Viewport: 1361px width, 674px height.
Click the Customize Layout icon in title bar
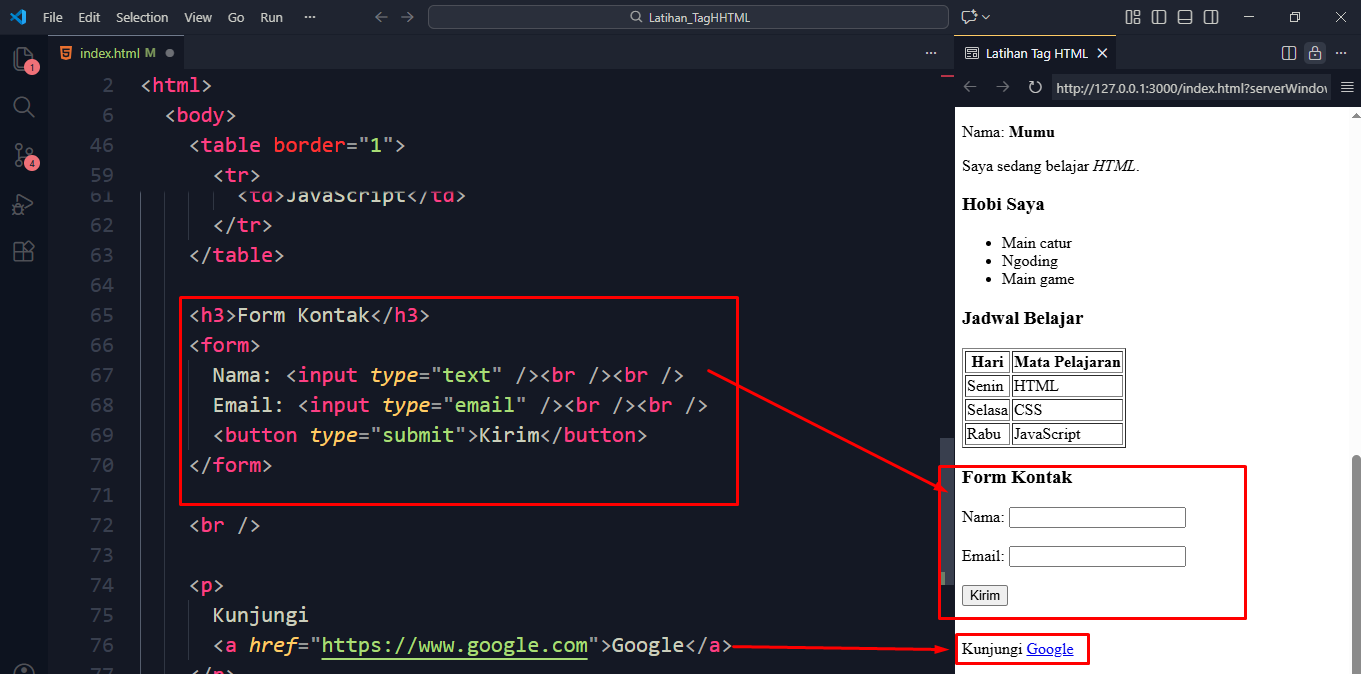tap(1133, 17)
